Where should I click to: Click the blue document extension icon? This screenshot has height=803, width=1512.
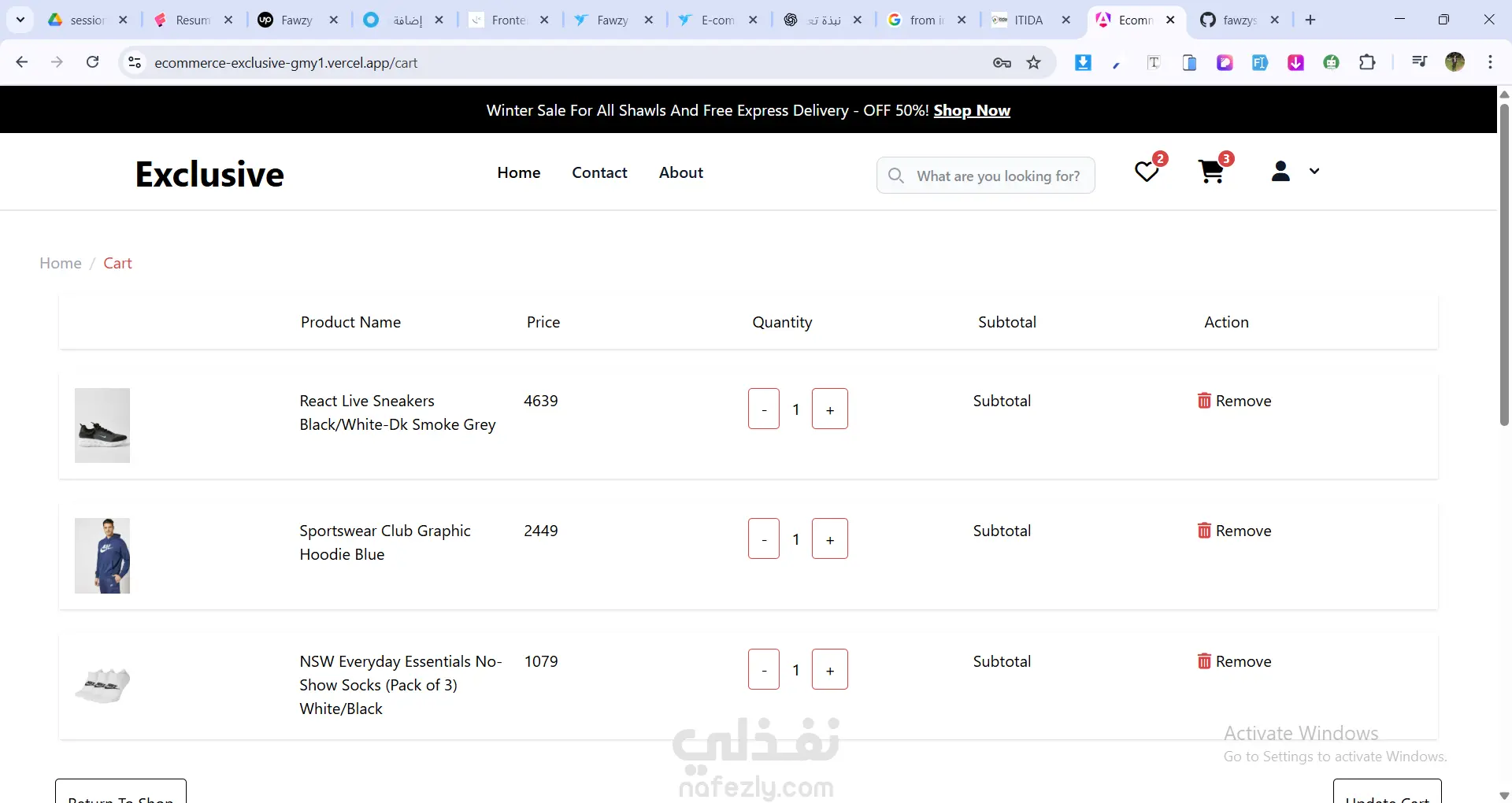point(1189,62)
